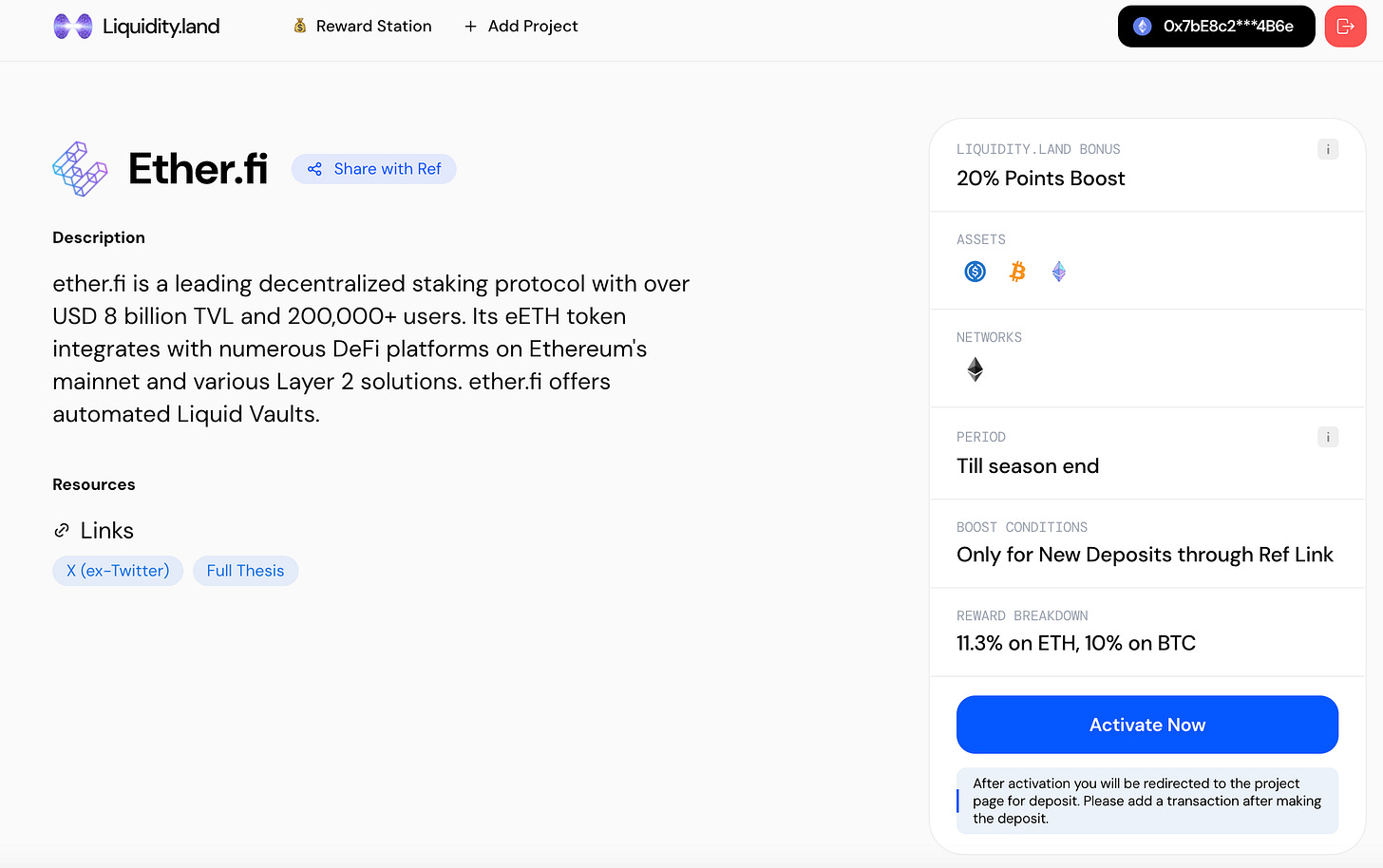Click the share icon in Share with Ref
This screenshot has width=1383, height=868.
314,169
